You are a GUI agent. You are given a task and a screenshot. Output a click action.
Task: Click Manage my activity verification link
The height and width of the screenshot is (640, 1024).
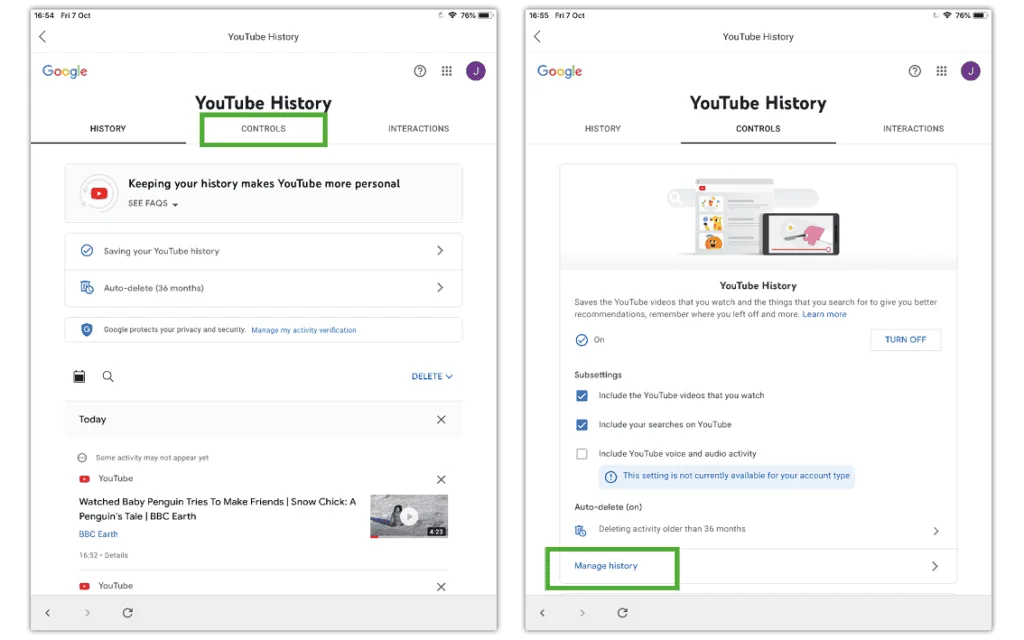(x=304, y=330)
